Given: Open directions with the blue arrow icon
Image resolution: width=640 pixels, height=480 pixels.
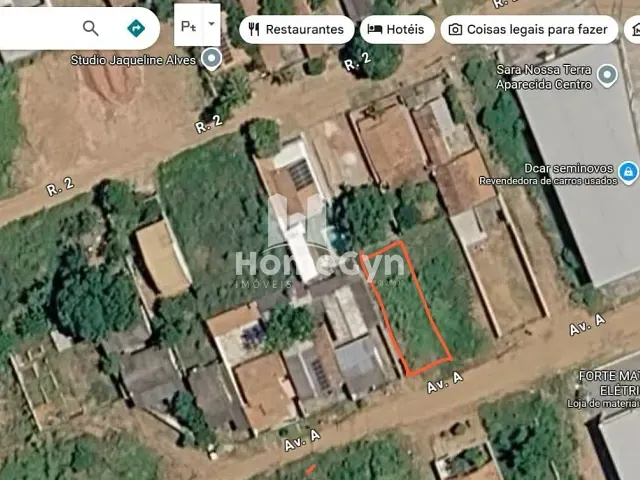Looking at the screenshot, I should (x=136, y=29).
